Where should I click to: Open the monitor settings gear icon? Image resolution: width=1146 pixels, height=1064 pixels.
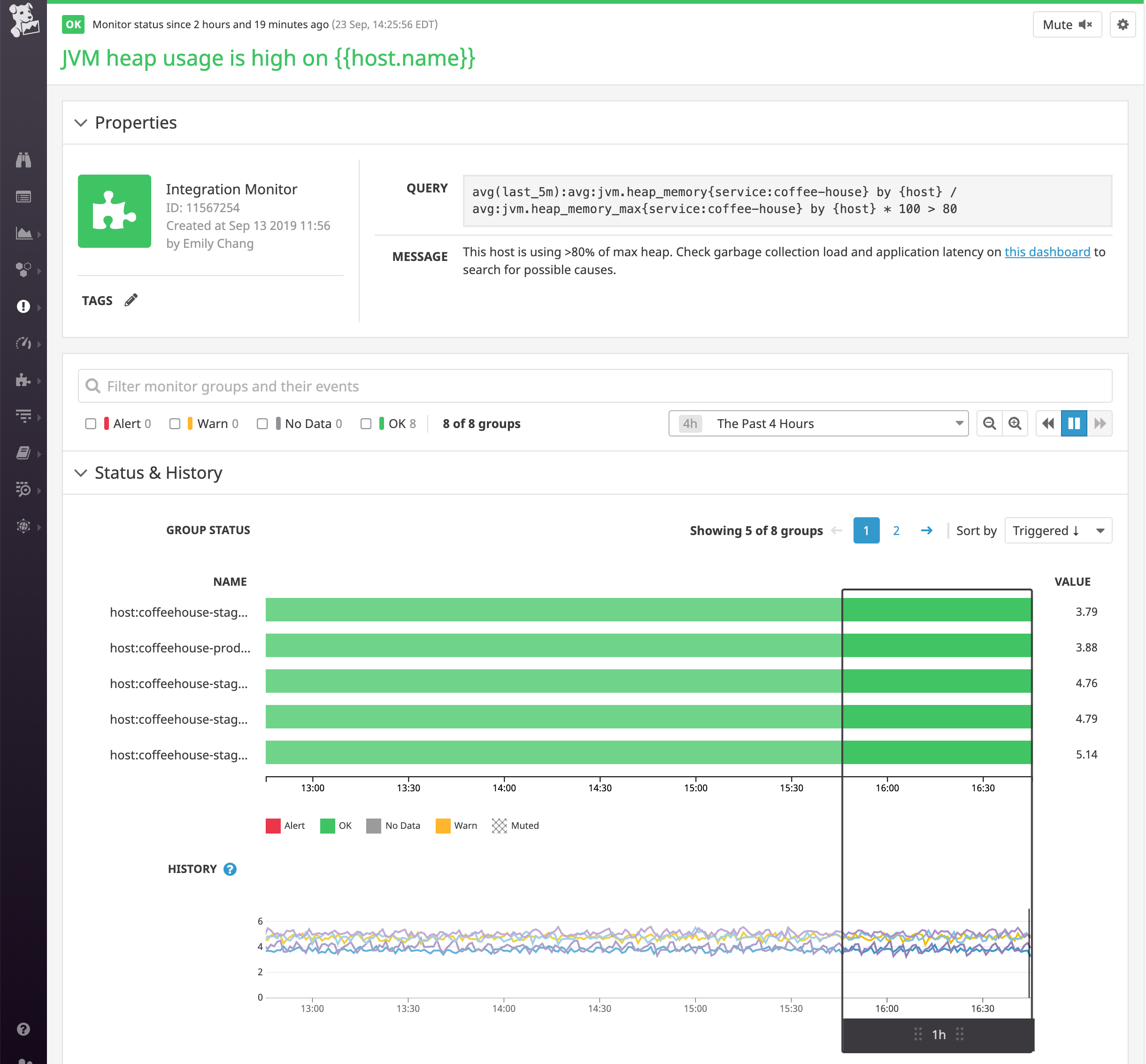tap(1123, 24)
